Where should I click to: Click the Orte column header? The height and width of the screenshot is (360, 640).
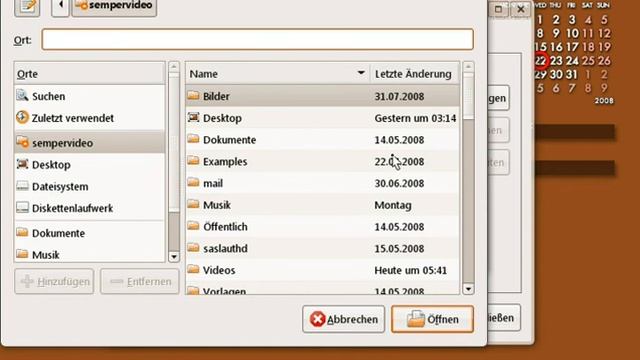coord(89,74)
